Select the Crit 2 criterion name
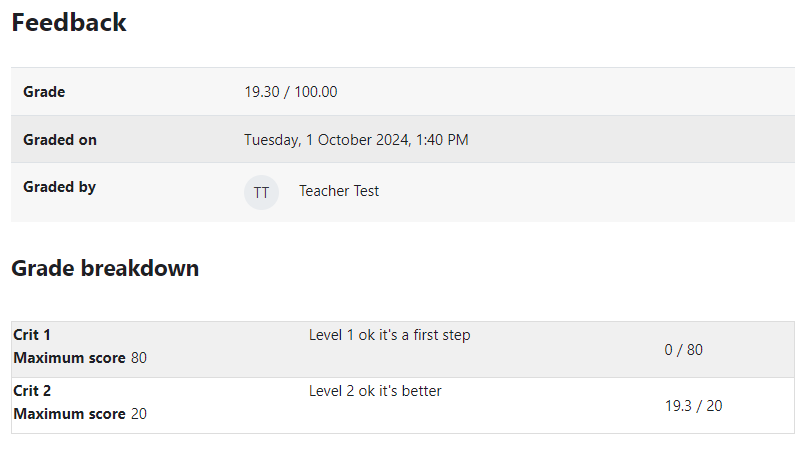This screenshot has height=459, width=809. (x=32, y=391)
